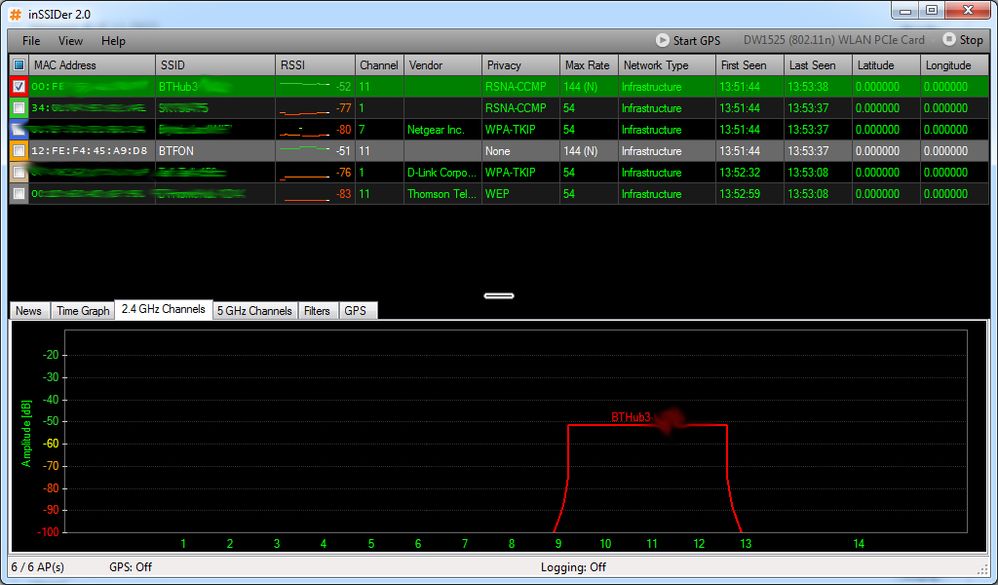Switch to the Time Graph tab
The height and width of the screenshot is (585, 998).
[83, 311]
